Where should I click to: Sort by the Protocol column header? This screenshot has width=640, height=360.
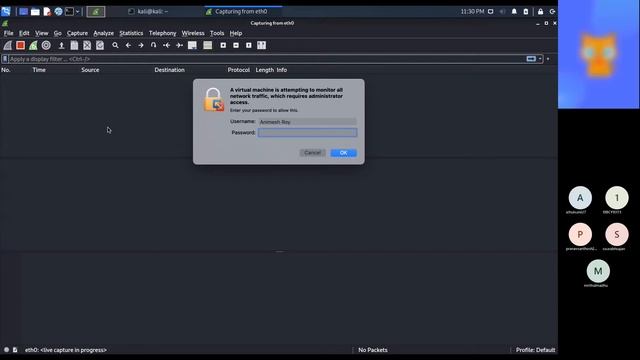[239, 70]
